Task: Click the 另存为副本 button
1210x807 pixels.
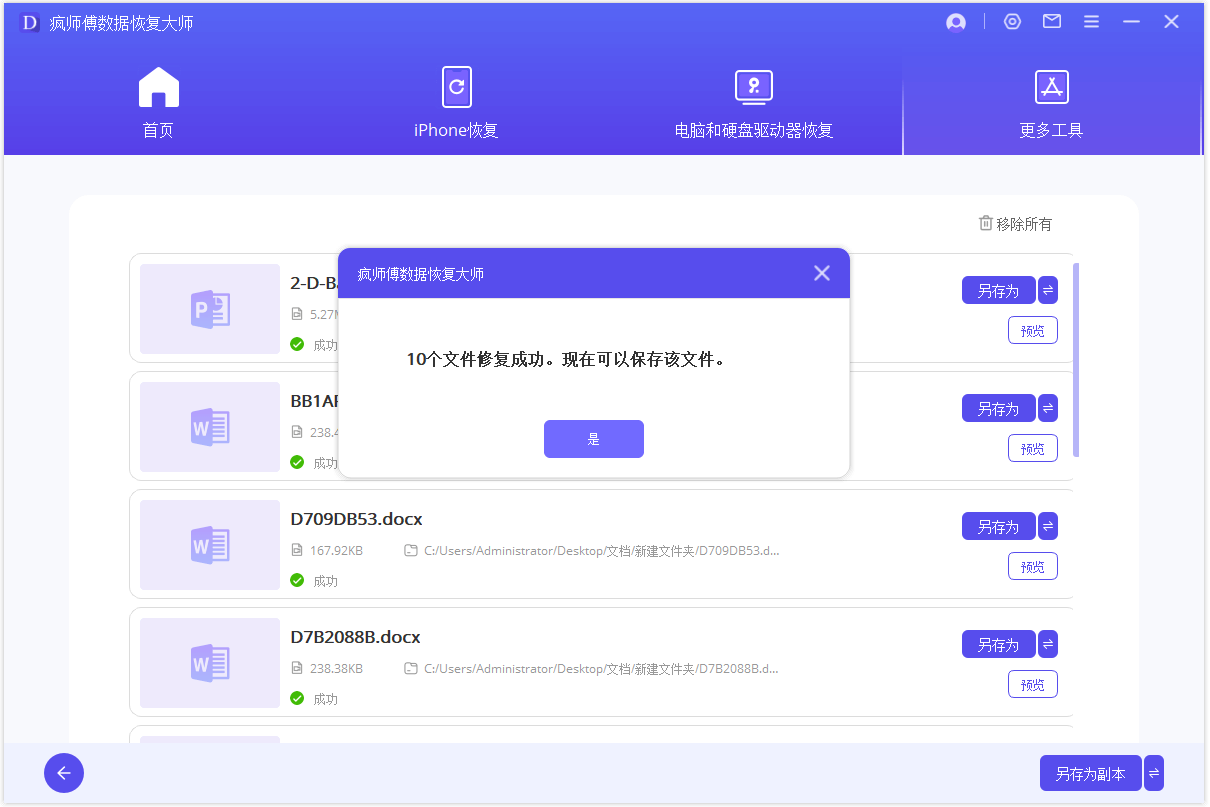Action: [1090, 773]
